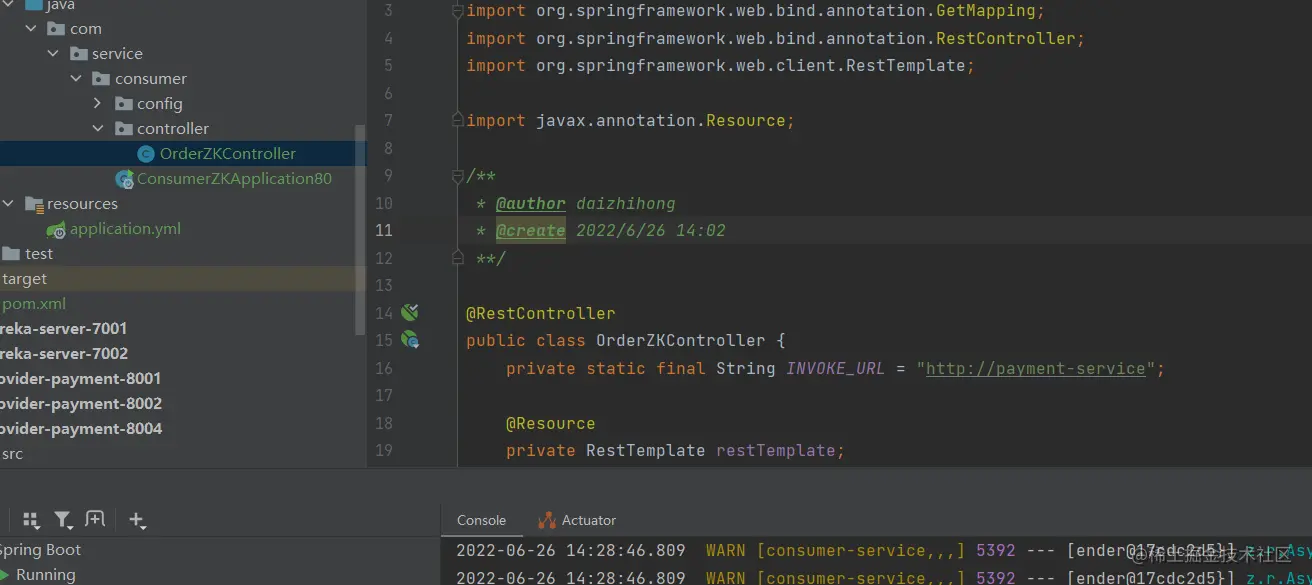Click the test folder icon
This screenshot has width=1312, height=585.
[11, 254]
